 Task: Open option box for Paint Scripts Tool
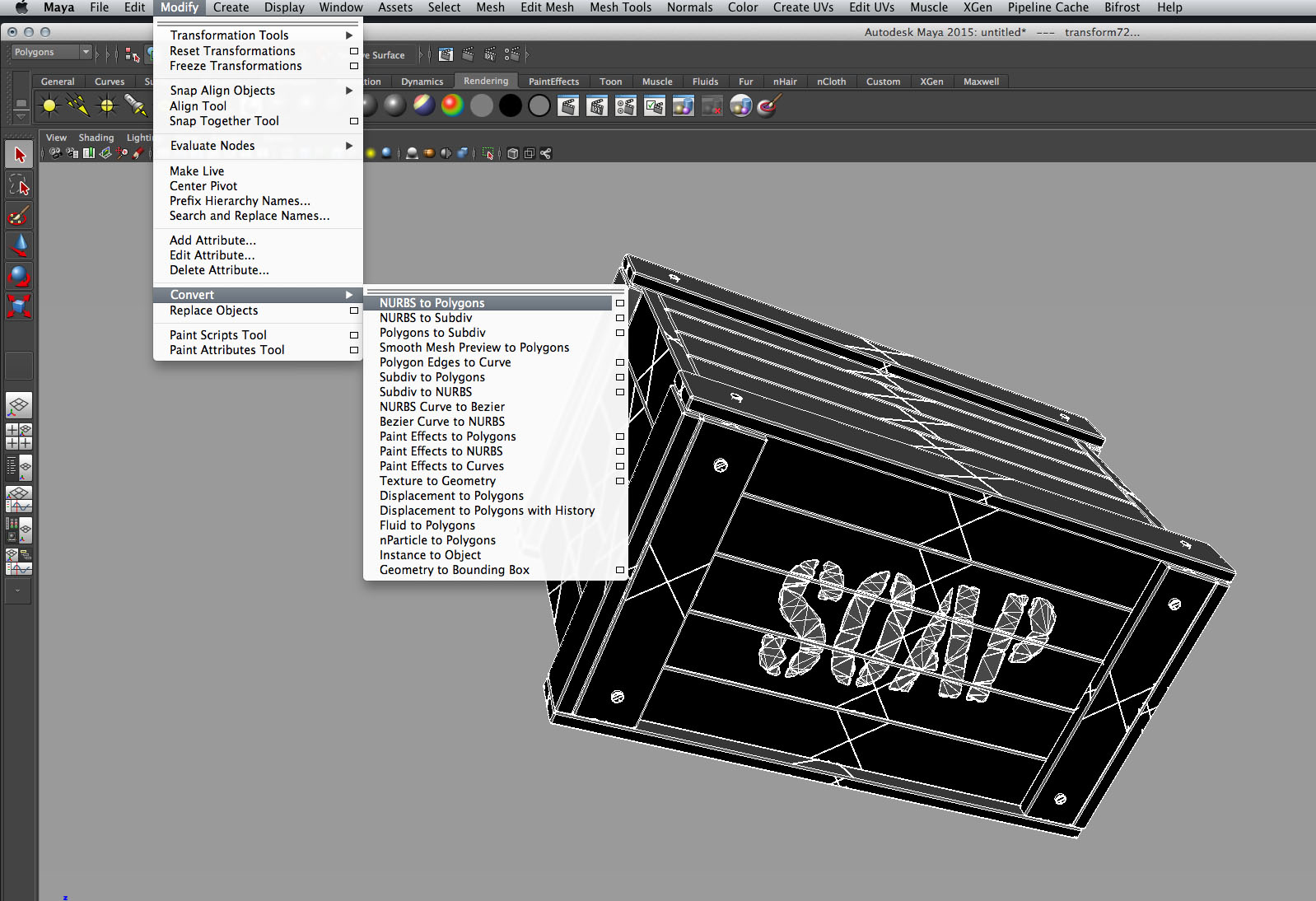coord(354,335)
